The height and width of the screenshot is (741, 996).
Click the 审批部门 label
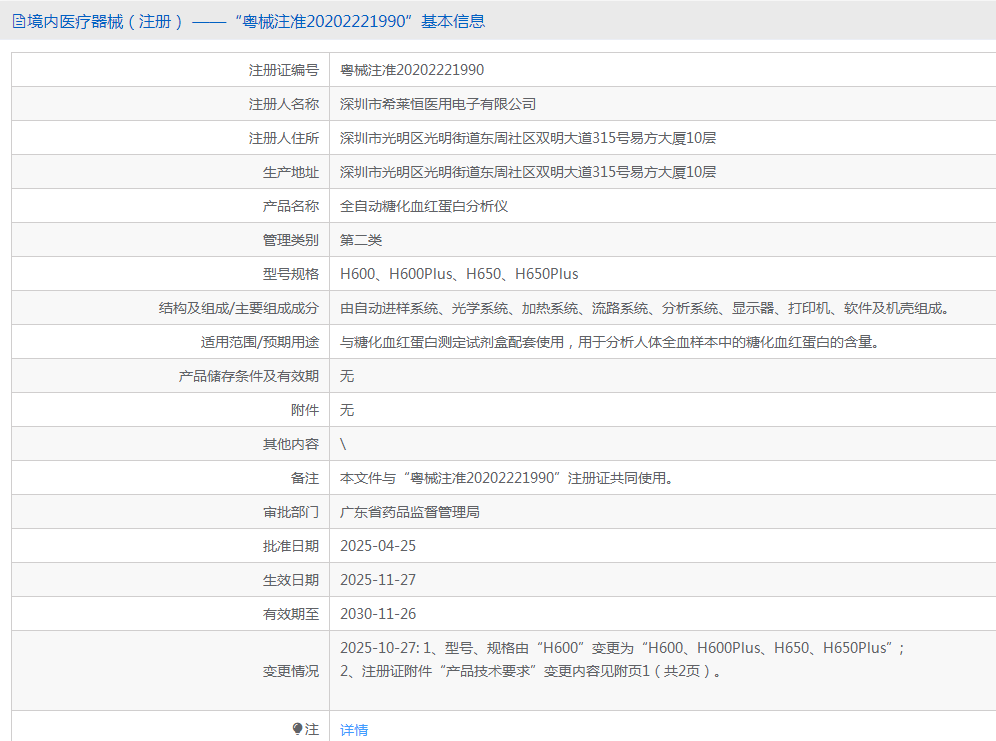coord(290,512)
